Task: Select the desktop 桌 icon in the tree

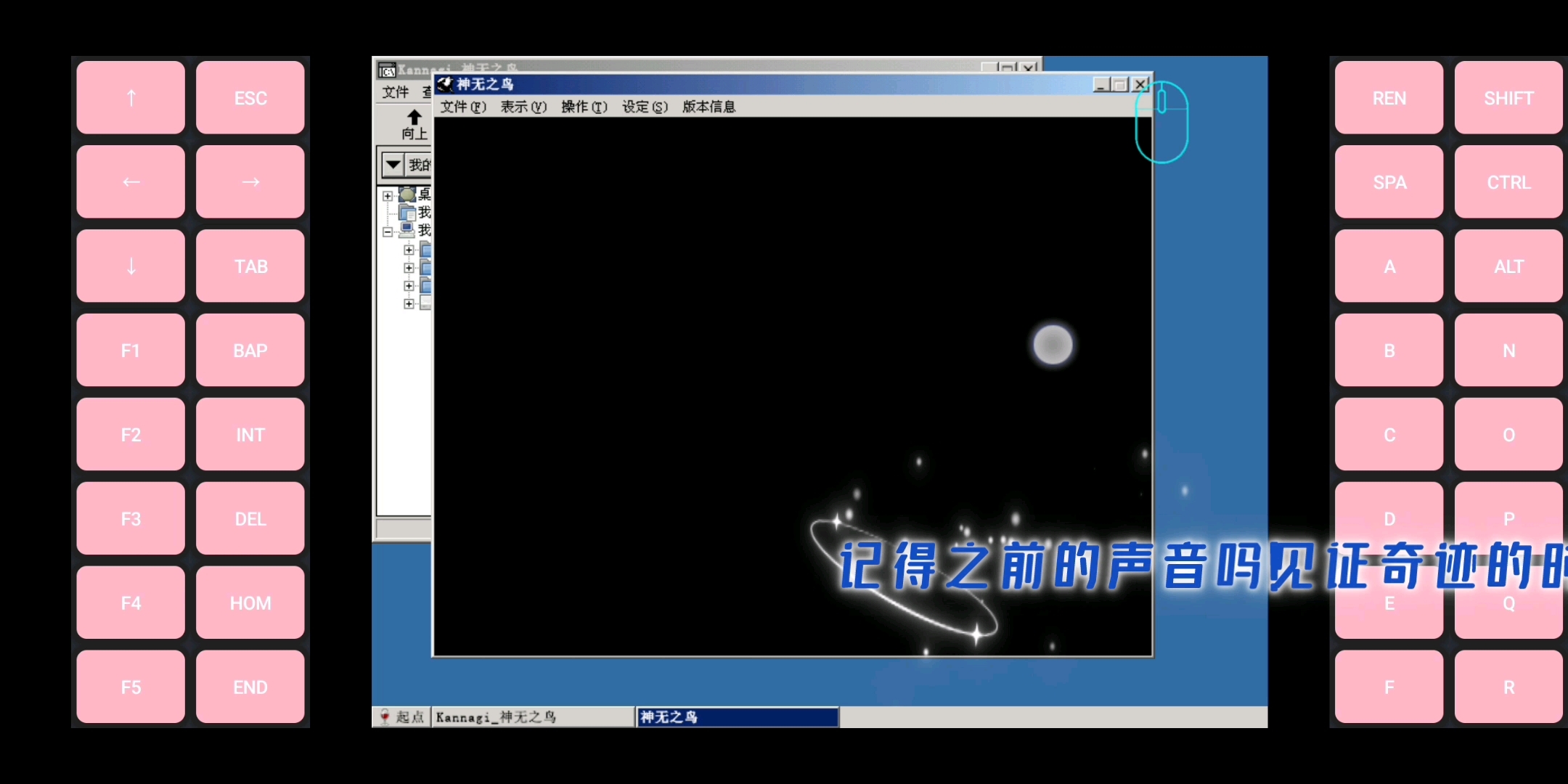Action: tap(407, 195)
